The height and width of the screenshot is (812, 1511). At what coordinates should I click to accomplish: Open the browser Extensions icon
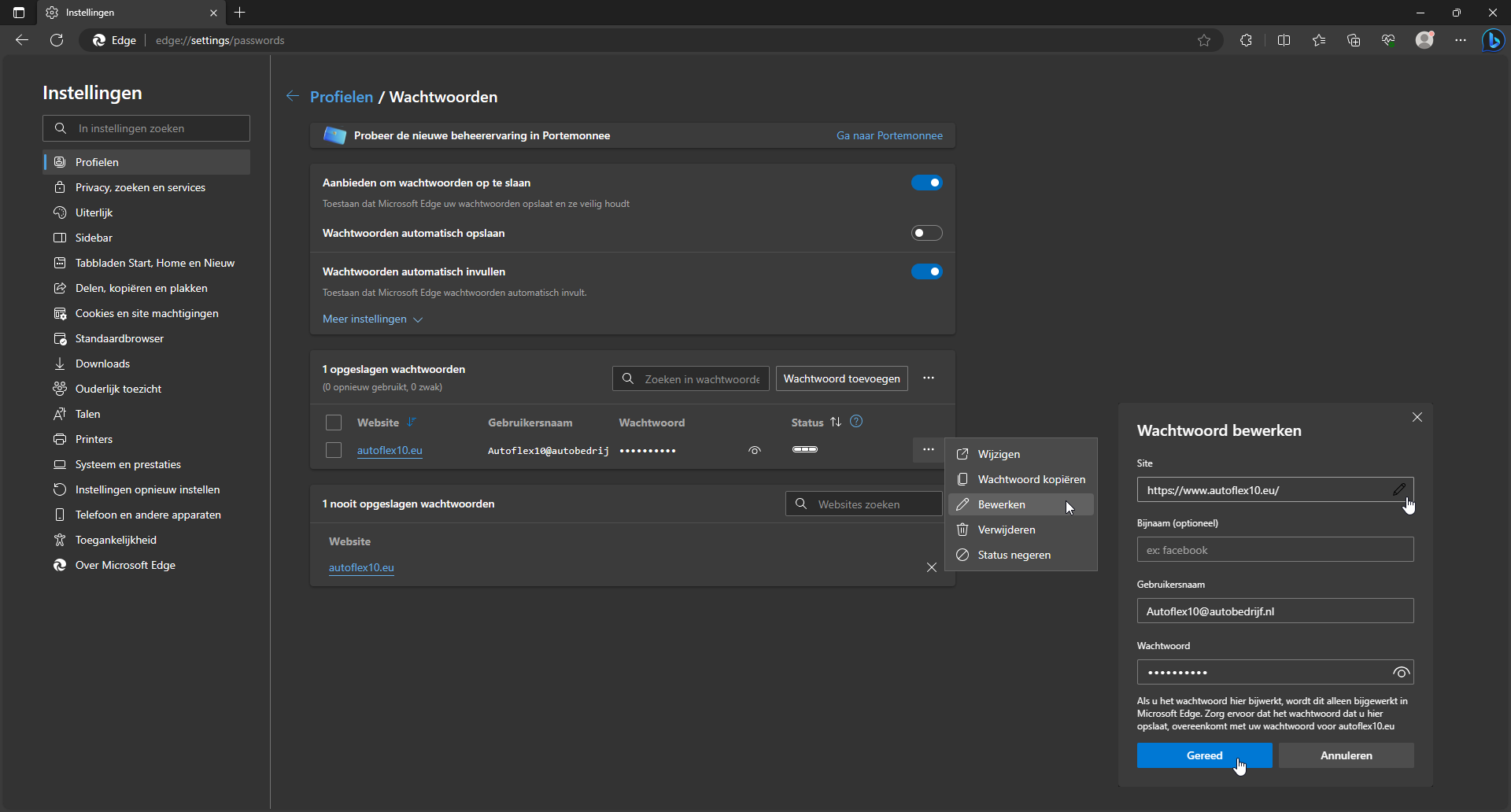[1246, 40]
